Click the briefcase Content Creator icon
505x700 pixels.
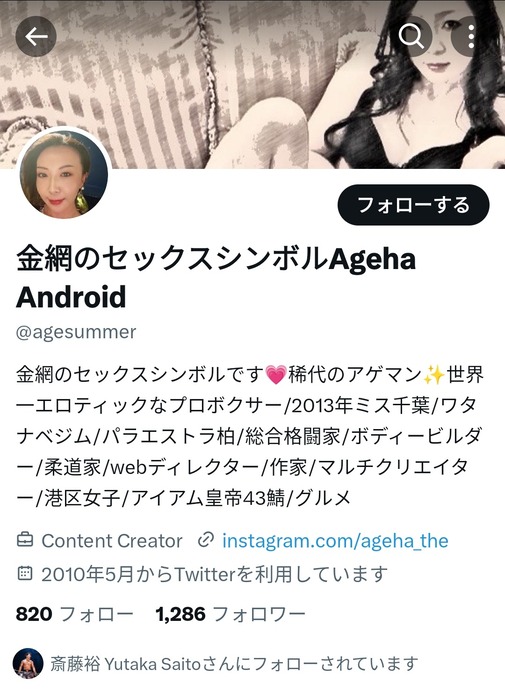tap(25, 540)
